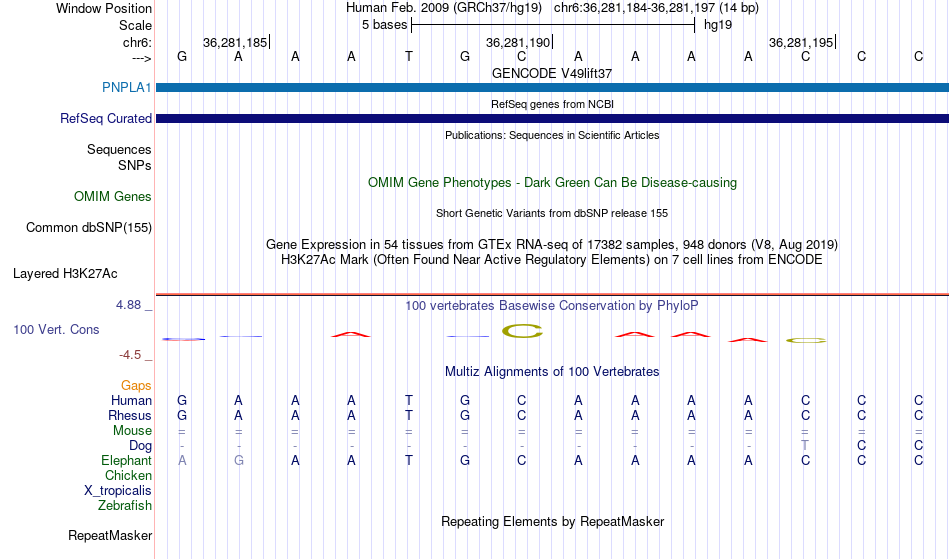The height and width of the screenshot is (559, 950).
Task: Click the Sequences track label
Action: tap(119, 149)
